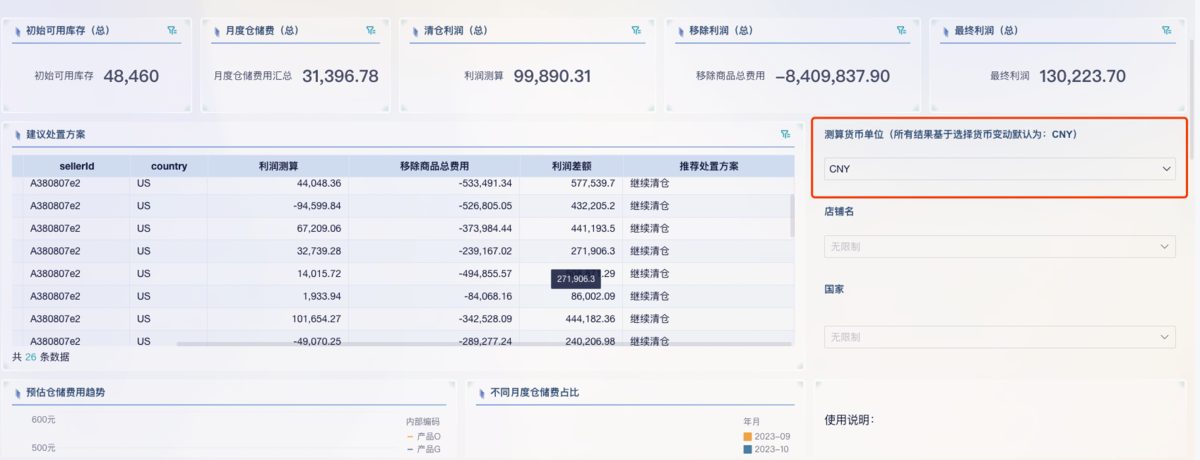
Task: Click the 共 26 条数据 record count
Action: (41, 356)
